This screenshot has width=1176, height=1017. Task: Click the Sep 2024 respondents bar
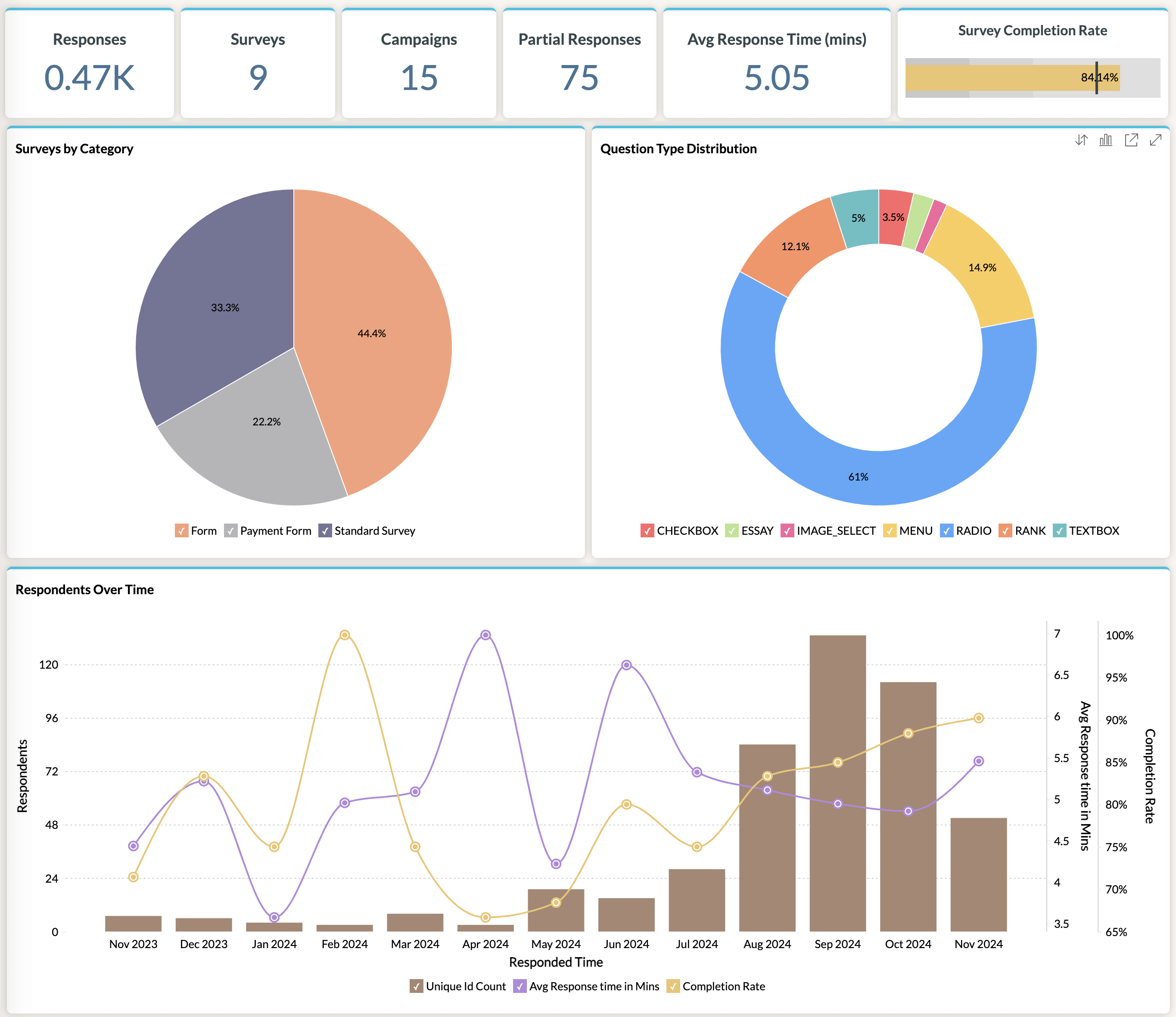(837, 783)
